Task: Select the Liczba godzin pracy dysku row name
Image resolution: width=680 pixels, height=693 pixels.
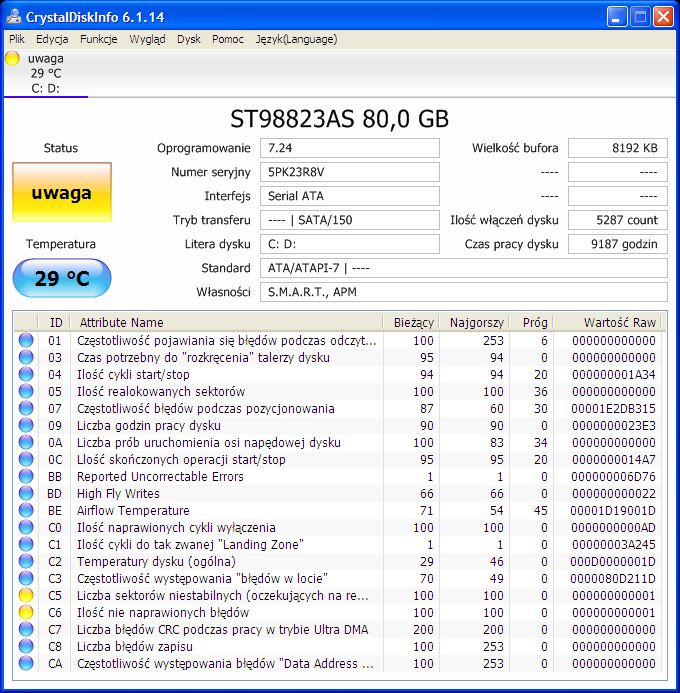Action: [x=148, y=426]
